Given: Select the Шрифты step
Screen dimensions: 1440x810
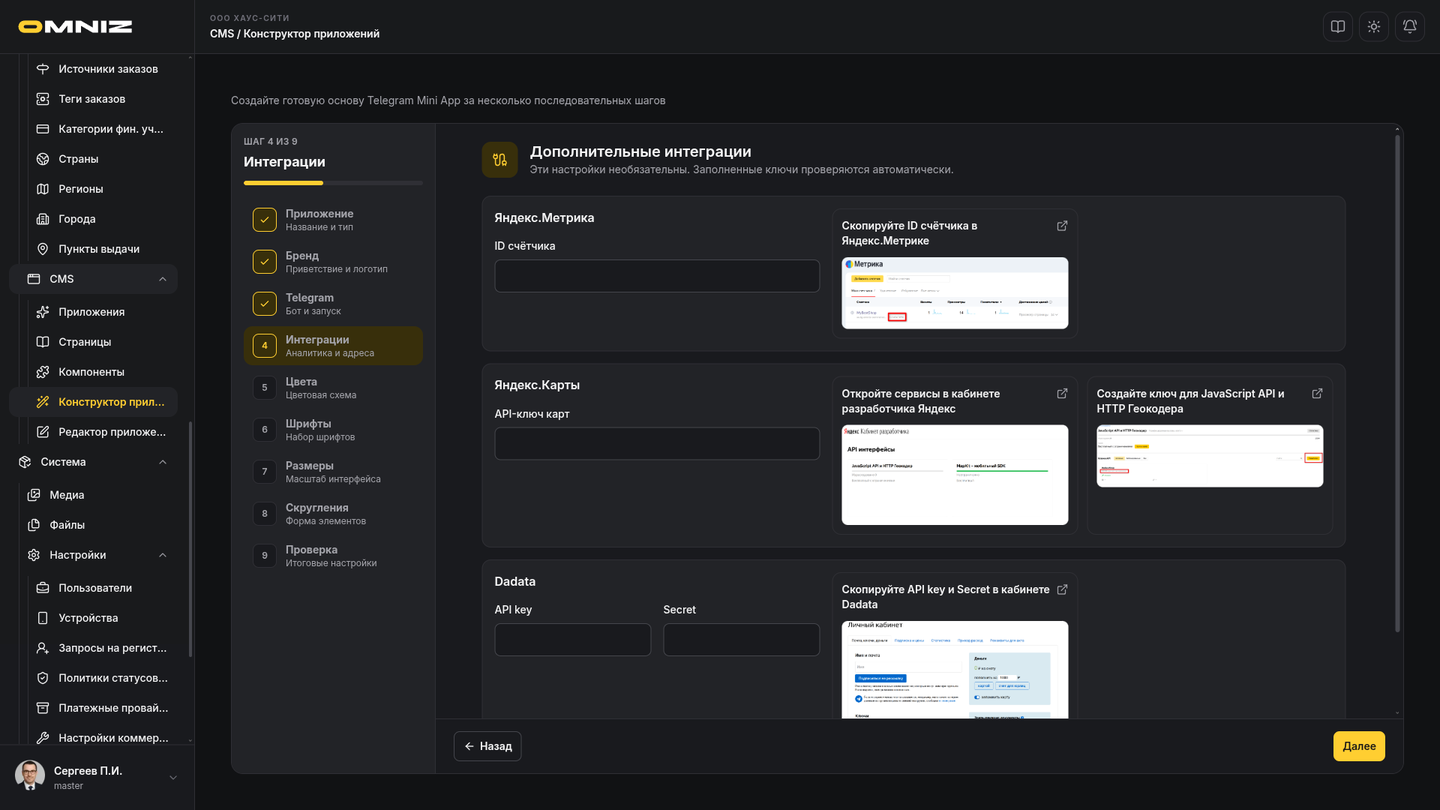Looking at the screenshot, I should click(333, 430).
